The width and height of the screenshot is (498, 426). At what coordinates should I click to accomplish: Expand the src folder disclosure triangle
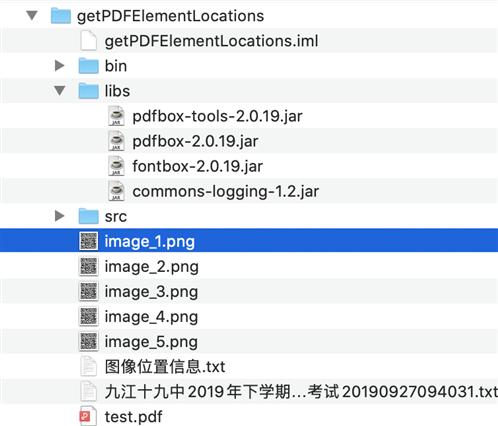[x=60, y=216]
